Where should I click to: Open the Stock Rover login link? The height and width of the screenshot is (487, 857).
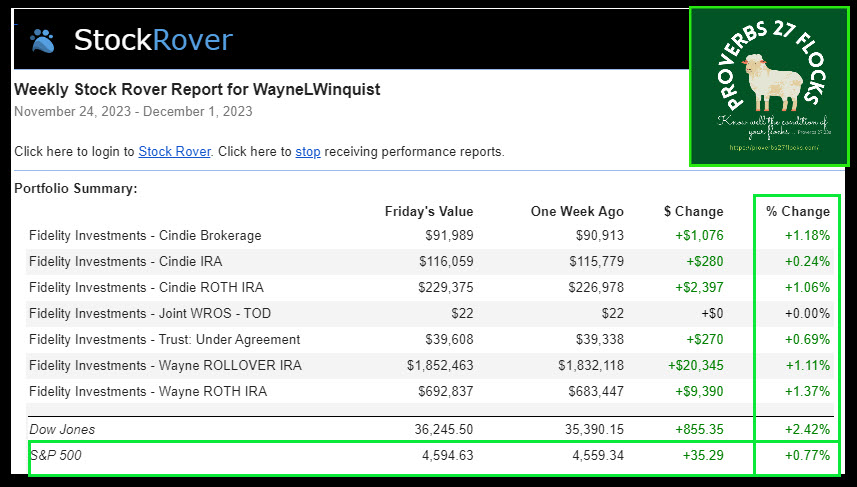(174, 152)
